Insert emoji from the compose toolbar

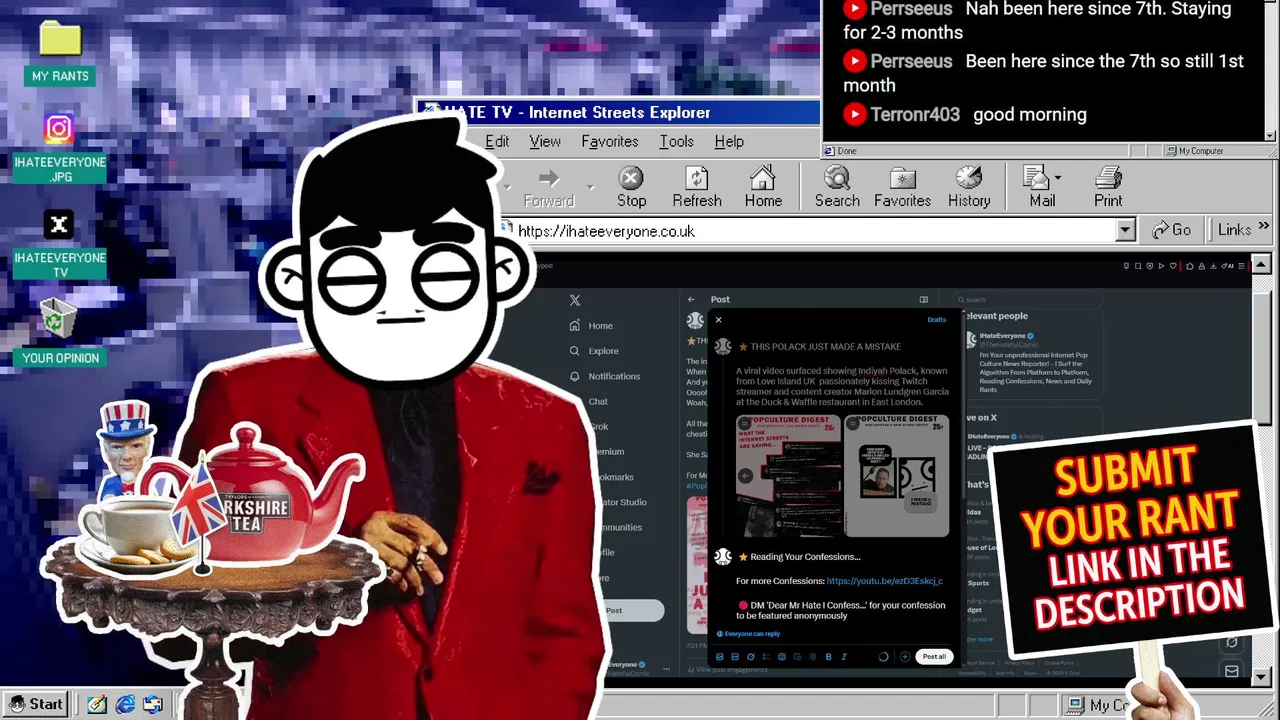coord(782,657)
